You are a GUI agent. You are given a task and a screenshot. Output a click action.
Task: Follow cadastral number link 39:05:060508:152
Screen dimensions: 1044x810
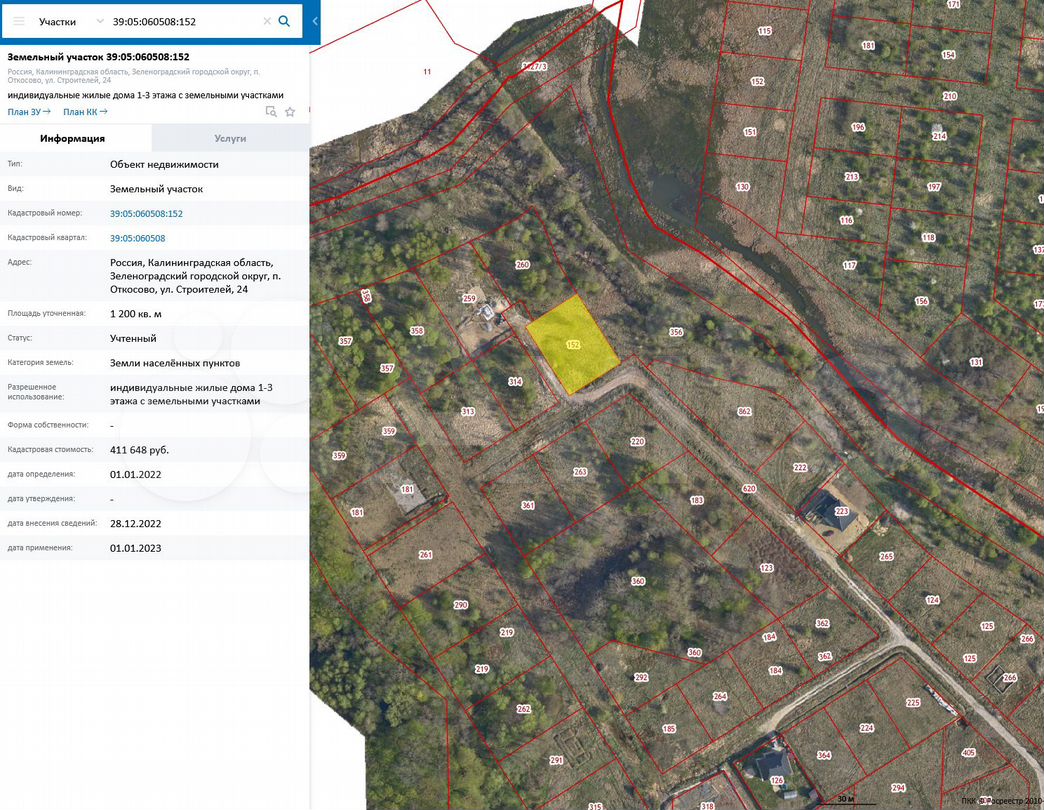point(146,213)
